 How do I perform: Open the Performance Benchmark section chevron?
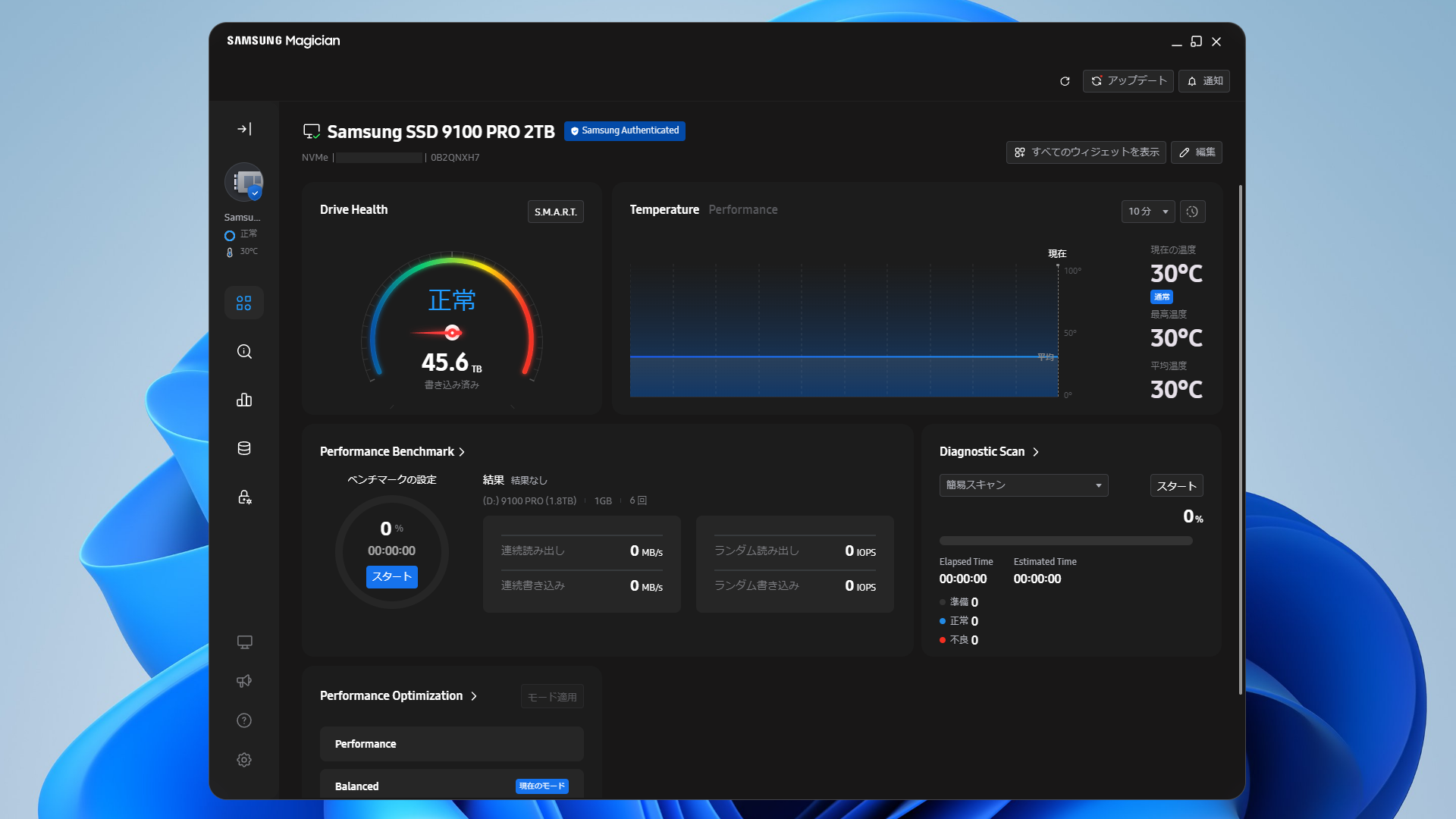[462, 452]
